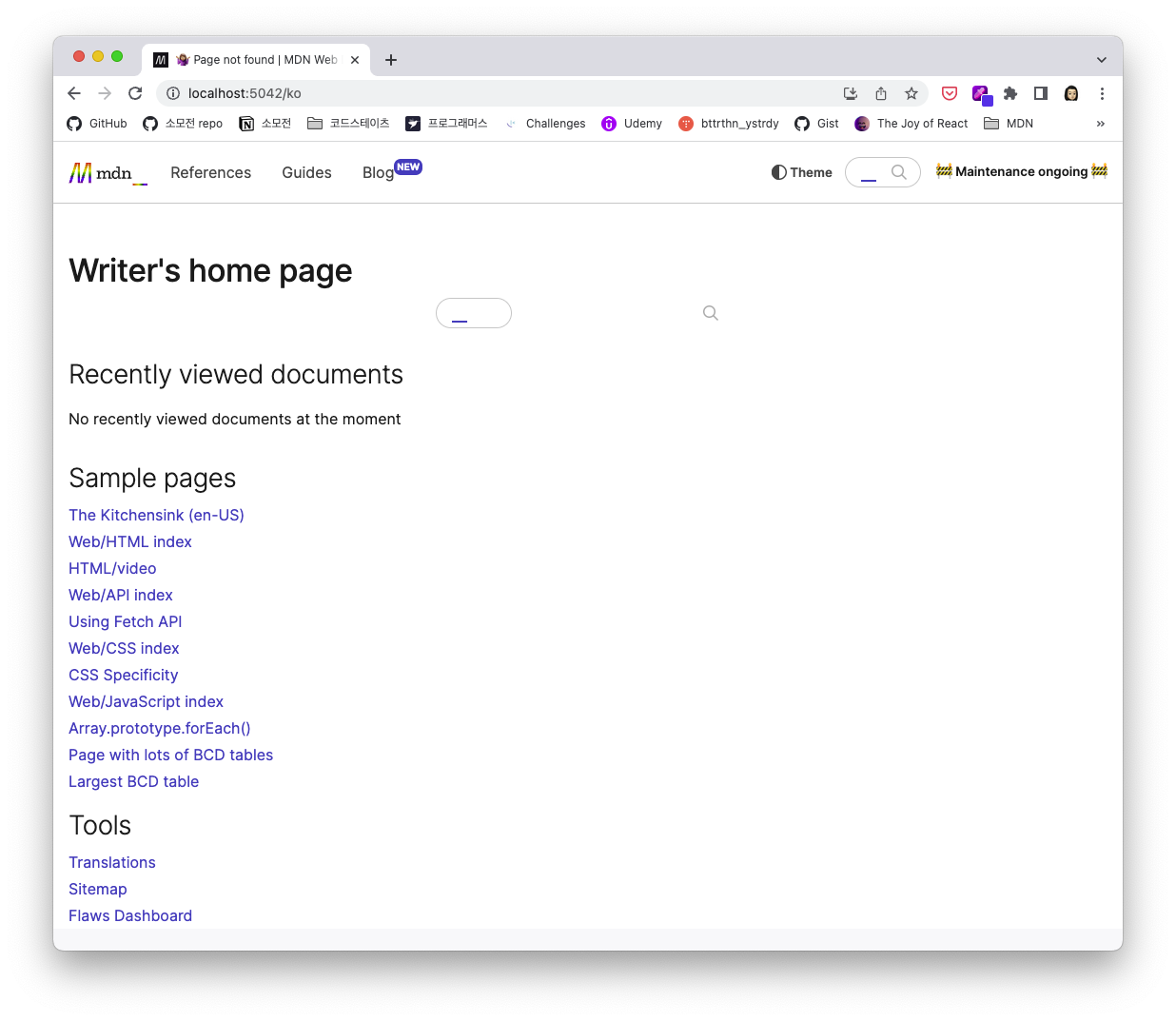Show more bookmarks with double chevron
The height and width of the screenshot is (1021, 1176).
1101,124
